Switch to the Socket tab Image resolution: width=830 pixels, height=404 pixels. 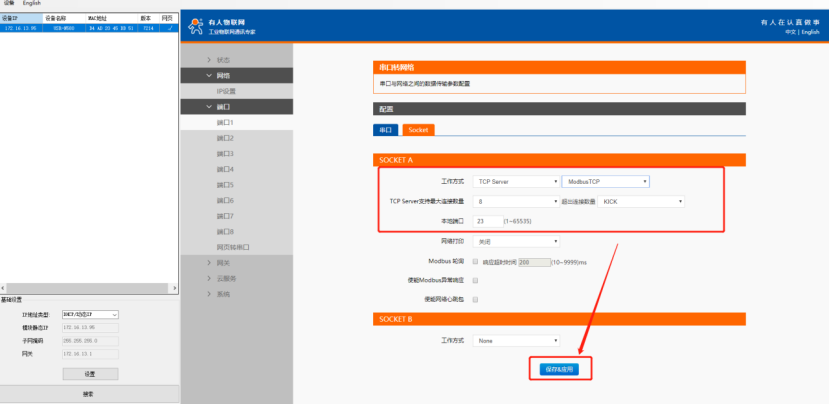(418, 130)
